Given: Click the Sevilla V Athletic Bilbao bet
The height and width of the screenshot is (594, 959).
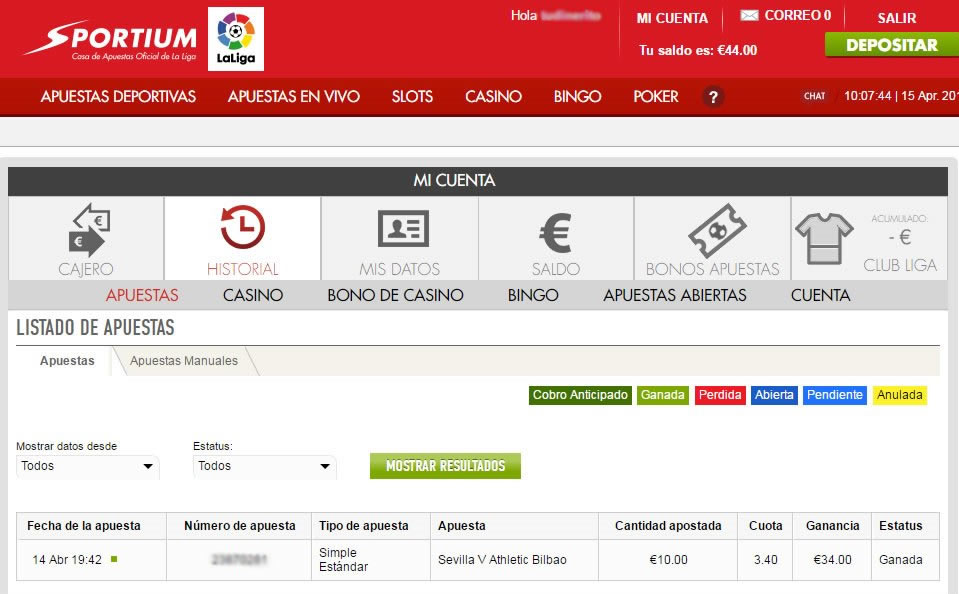Looking at the screenshot, I should point(502,560).
